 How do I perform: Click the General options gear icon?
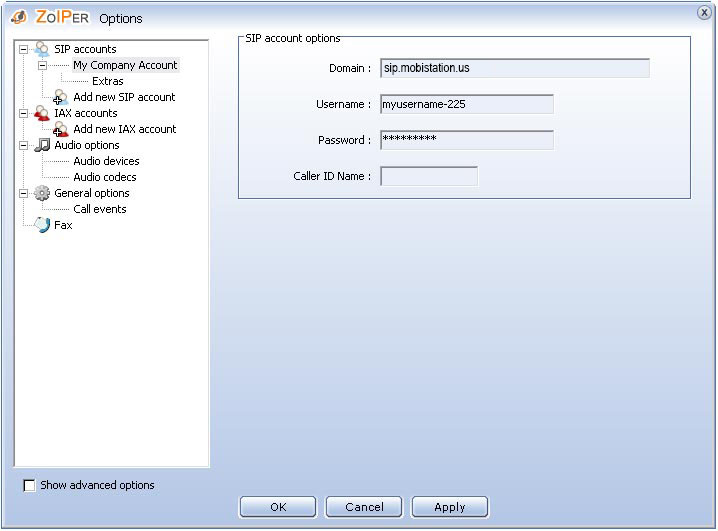click(x=42, y=193)
